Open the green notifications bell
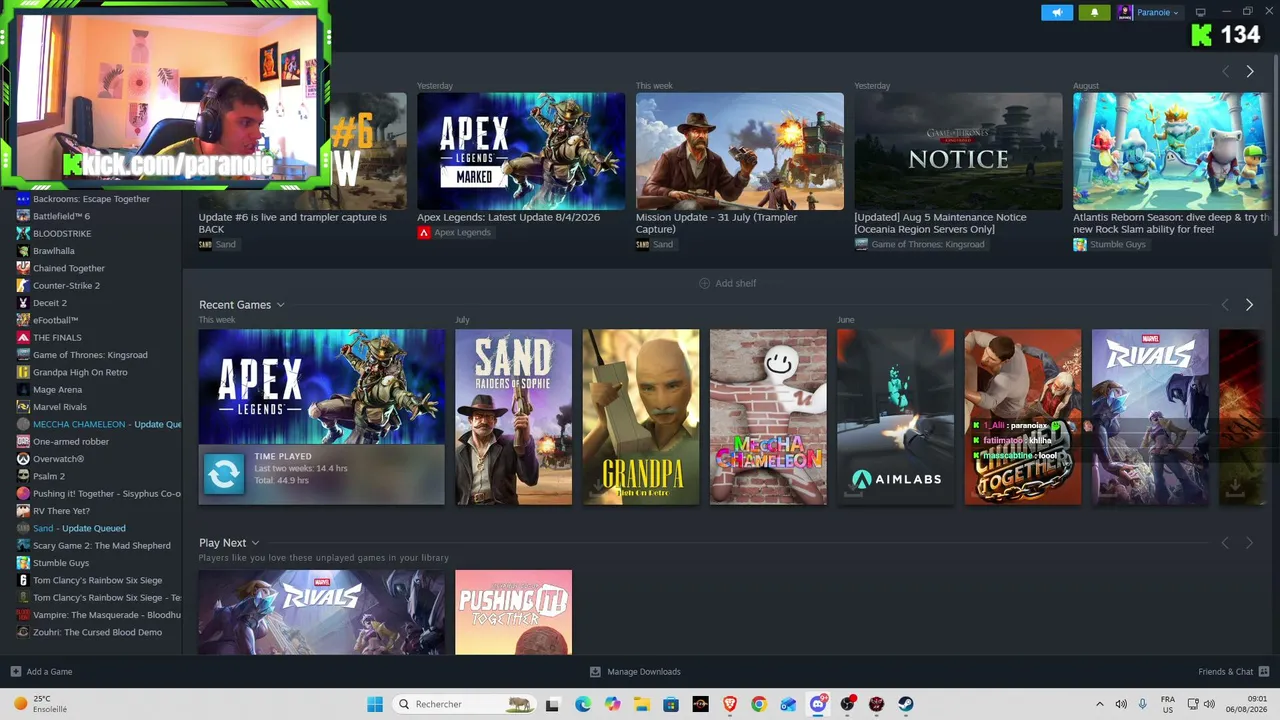 coord(1094,12)
